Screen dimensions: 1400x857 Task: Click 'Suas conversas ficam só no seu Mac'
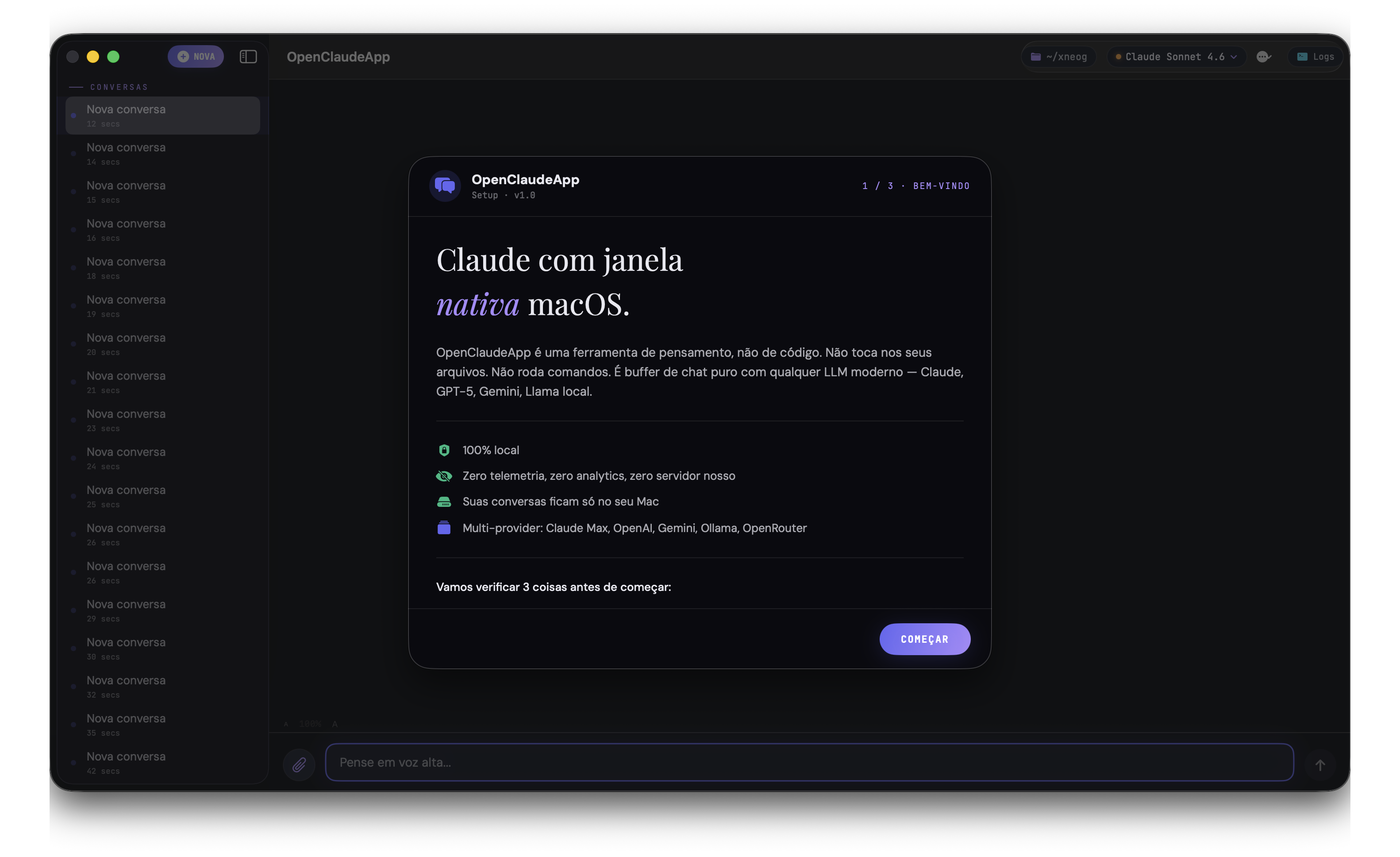(560, 501)
